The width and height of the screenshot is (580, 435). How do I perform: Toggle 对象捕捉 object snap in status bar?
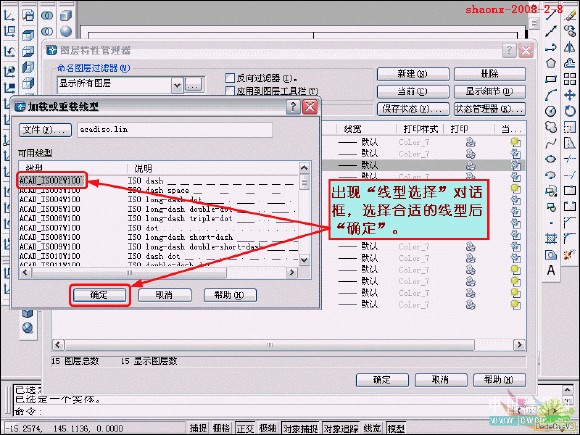pyautogui.click(x=300, y=428)
